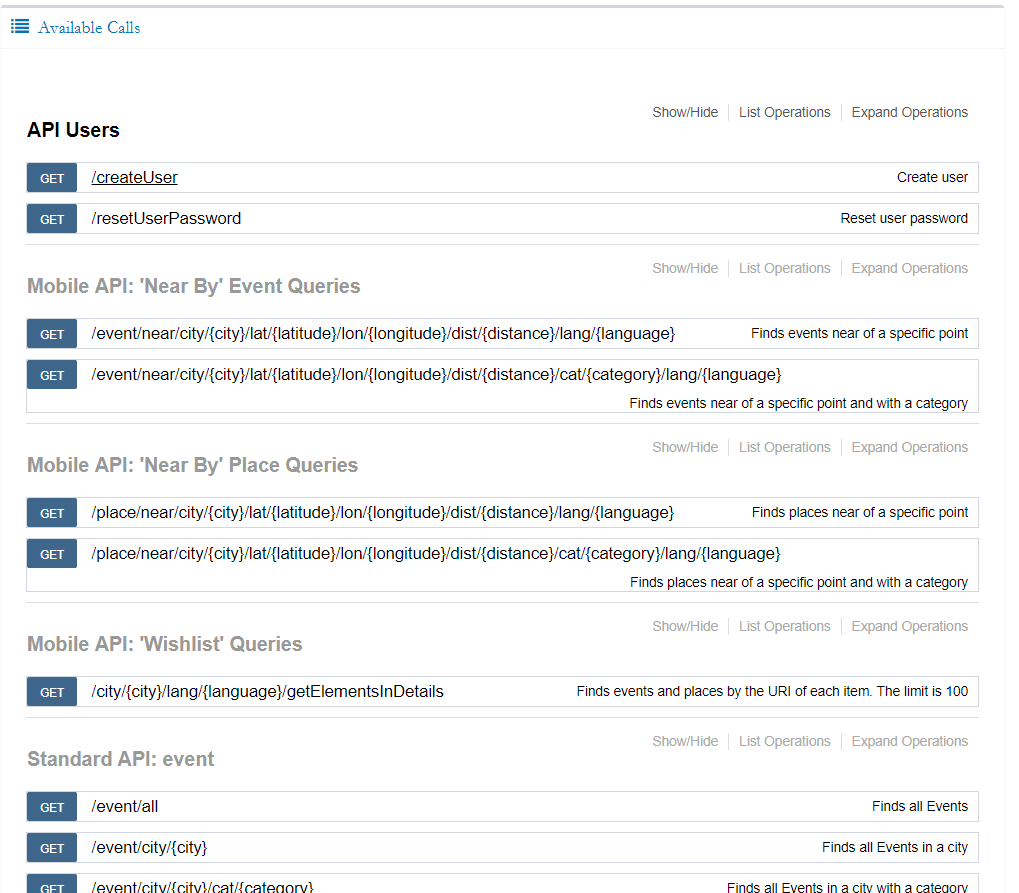Select the API Users section heading

73,131
